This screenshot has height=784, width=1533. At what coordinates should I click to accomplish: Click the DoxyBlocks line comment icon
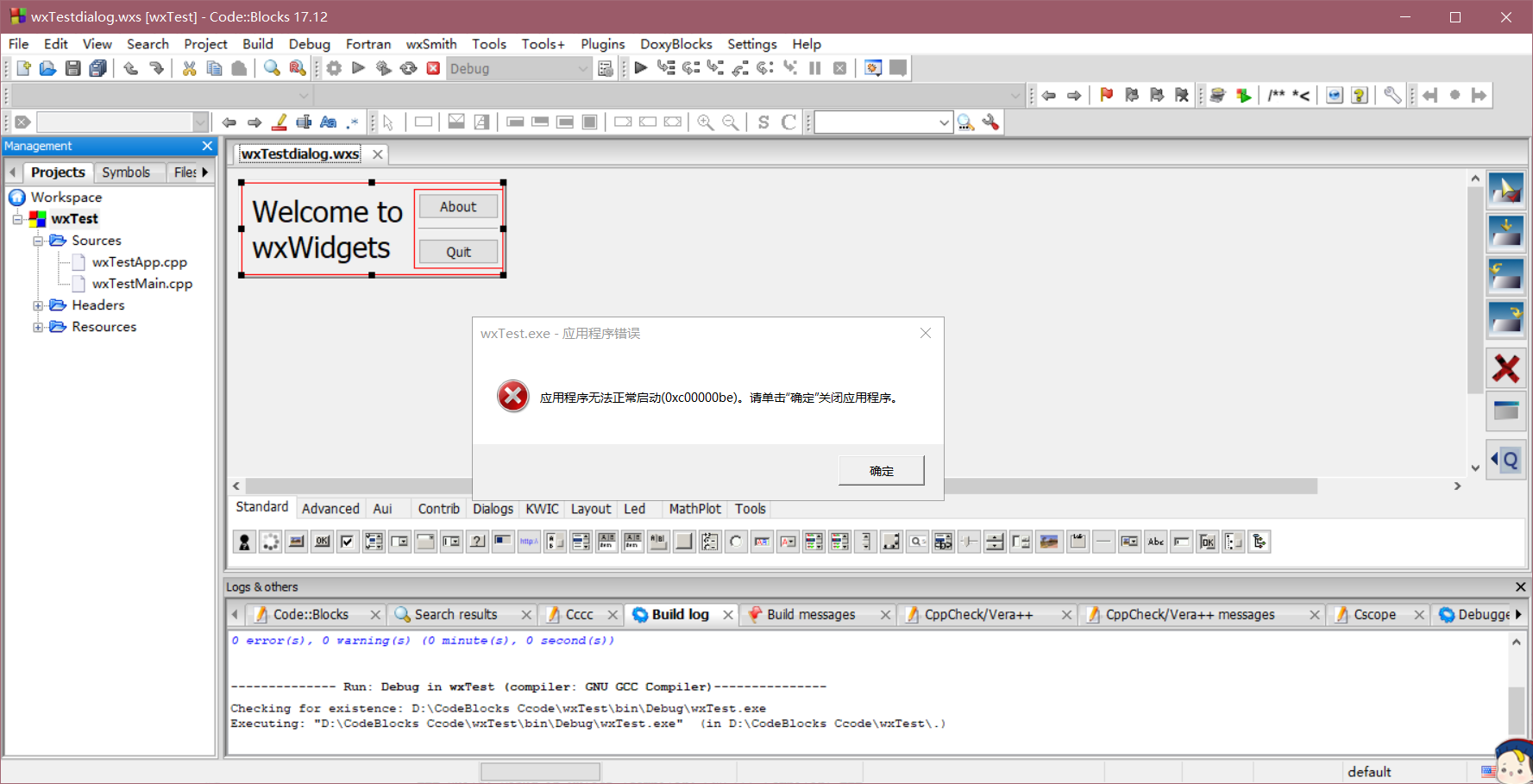coord(1301,95)
